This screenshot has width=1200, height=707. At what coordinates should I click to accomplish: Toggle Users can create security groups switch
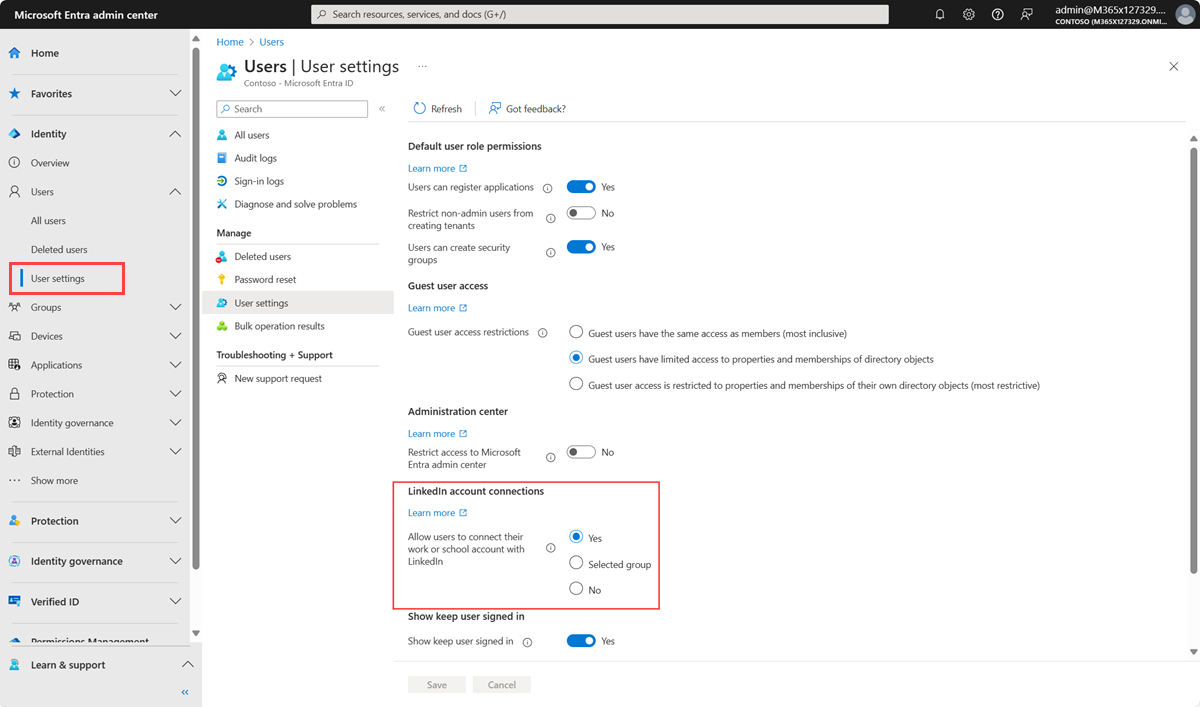pos(581,247)
